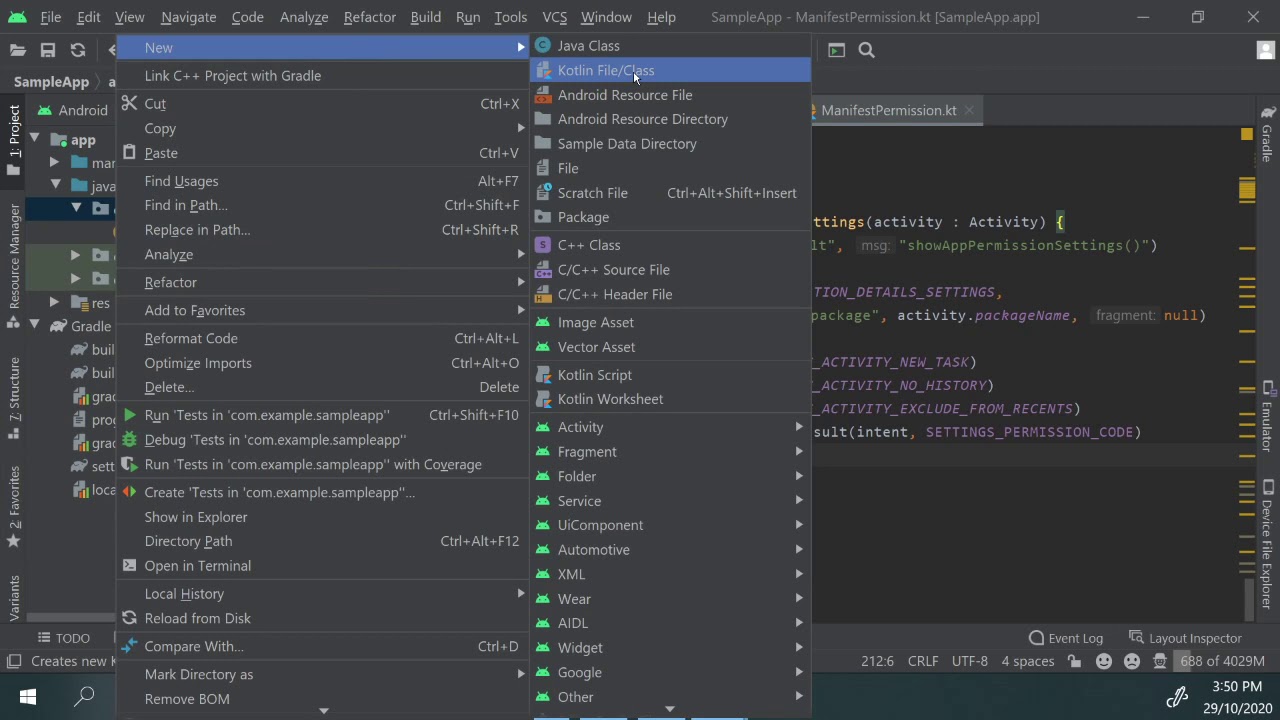Click the Windows taskbar clock
The image size is (1280, 720).
(1236, 697)
